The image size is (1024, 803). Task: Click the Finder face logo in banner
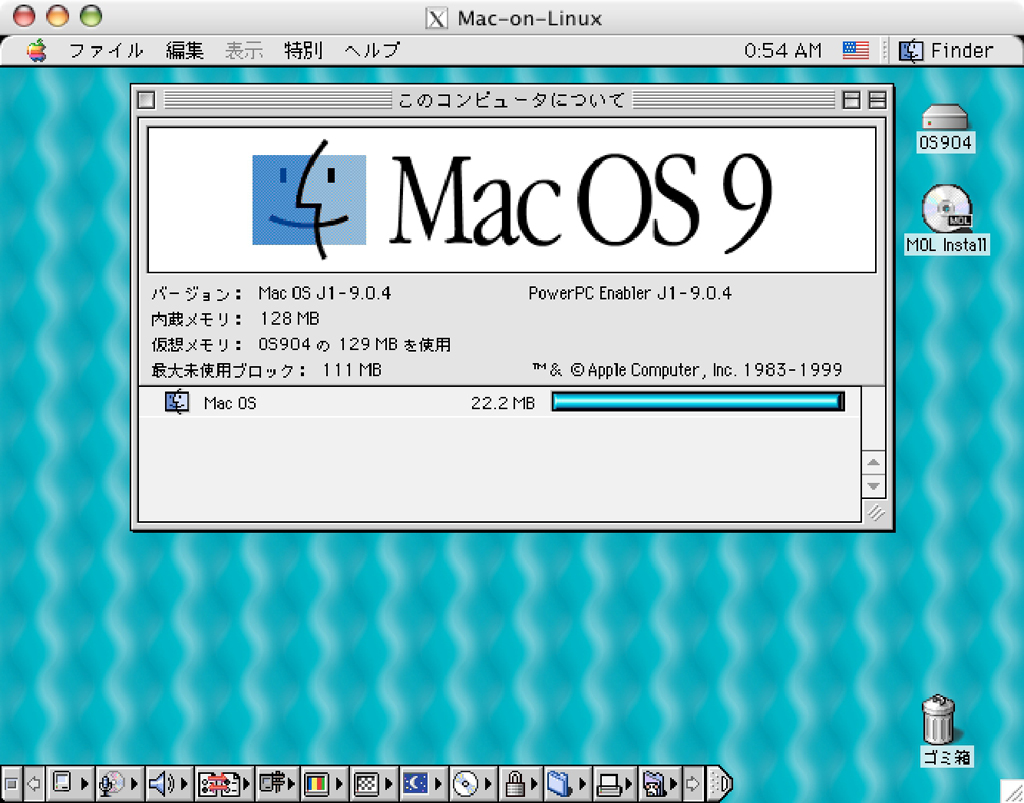(x=309, y=200)
